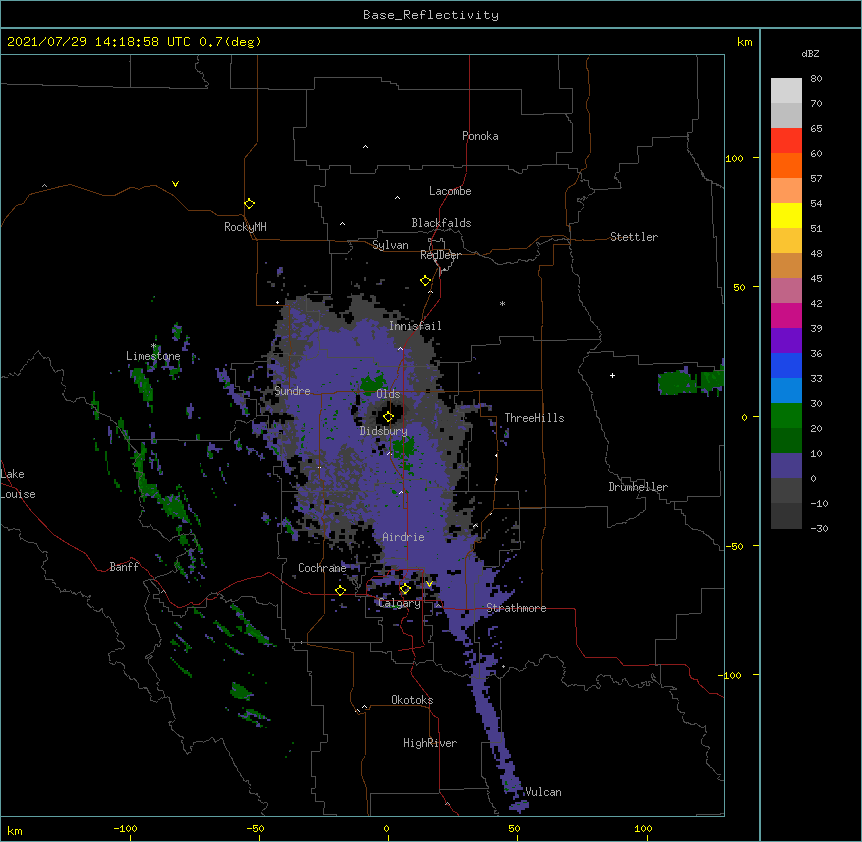862x842 pixels.
Task: Click the Banff town label
Action: pos(124,567)
